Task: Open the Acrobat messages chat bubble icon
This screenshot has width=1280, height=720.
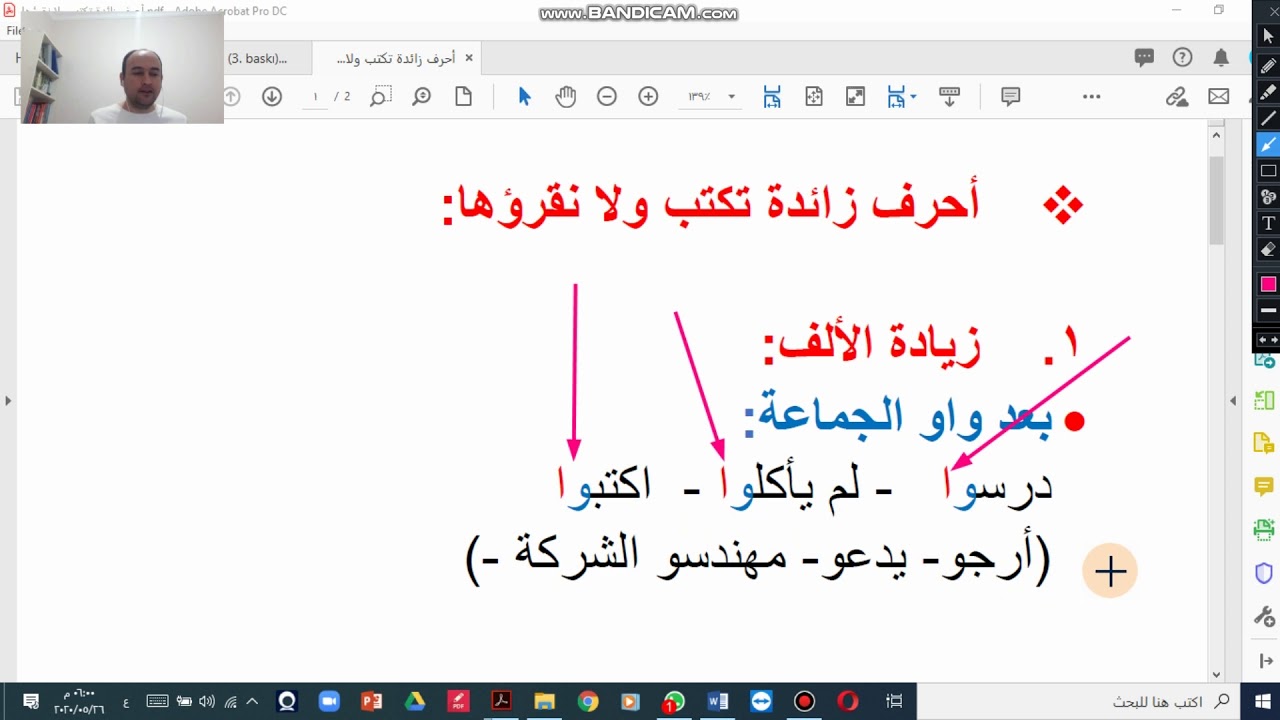Action: pos(1145,58)
